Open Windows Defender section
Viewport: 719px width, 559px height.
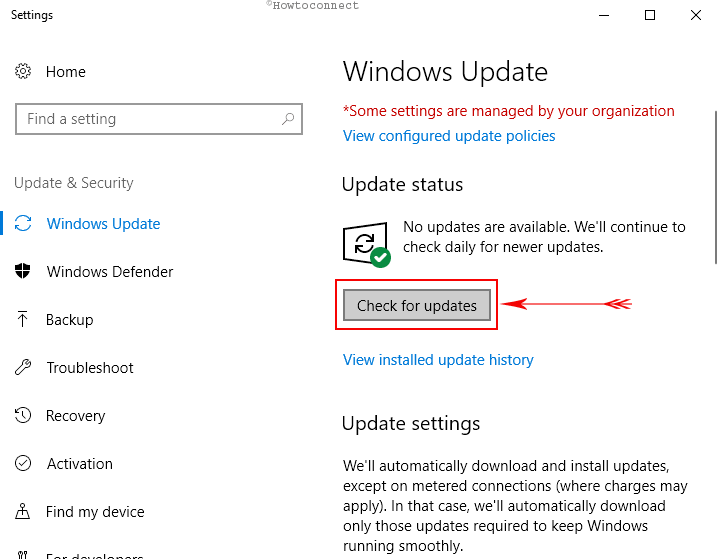click(x=110, y=271)
